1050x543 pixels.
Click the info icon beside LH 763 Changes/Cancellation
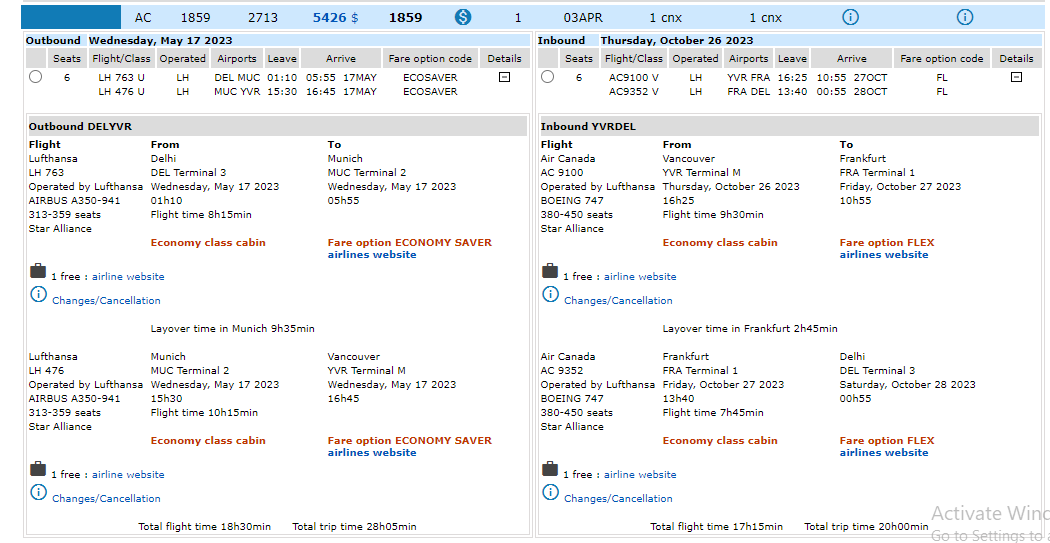(x=38, y=294)
